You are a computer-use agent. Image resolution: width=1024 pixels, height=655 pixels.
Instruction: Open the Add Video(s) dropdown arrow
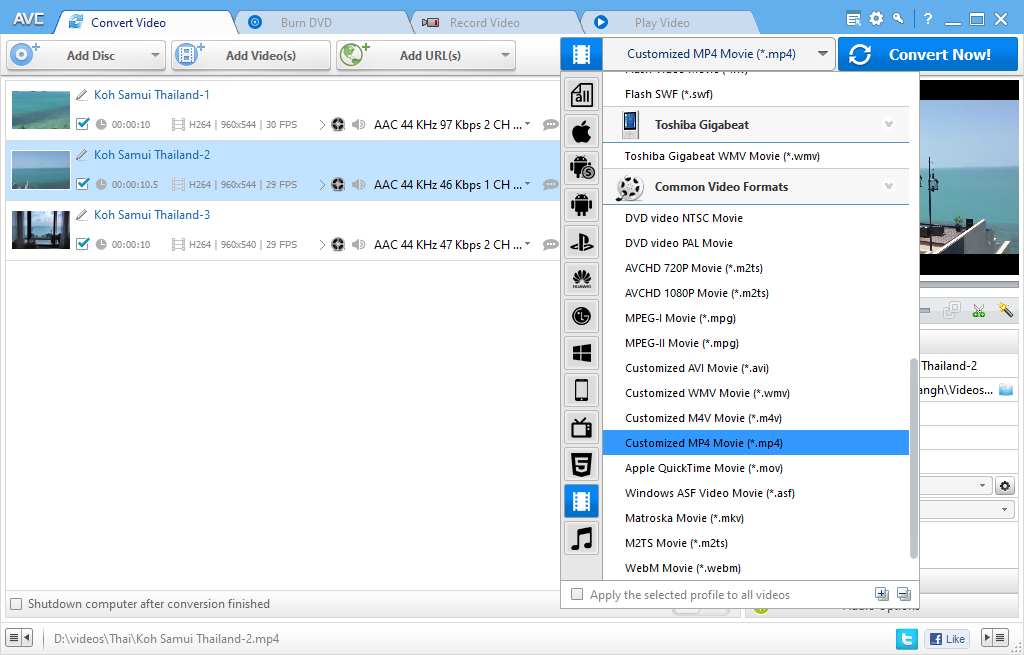tap(319, 55)
